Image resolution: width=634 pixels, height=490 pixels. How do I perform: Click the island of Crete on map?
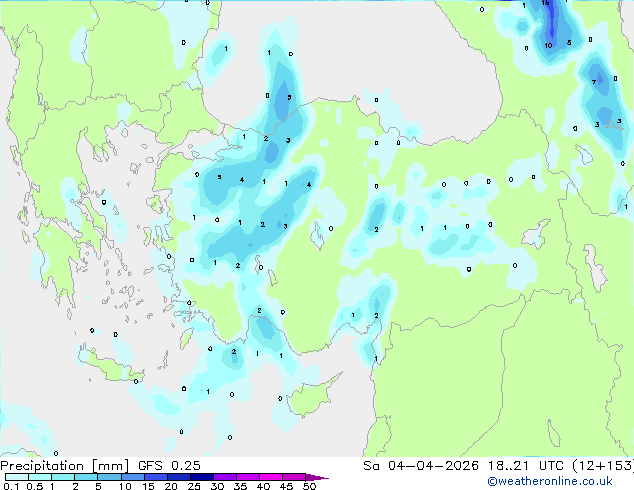pyautogui.click(x=109, y=366)
